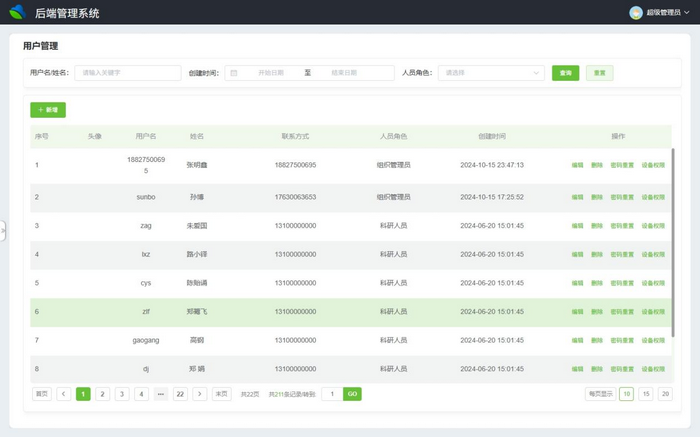Viewport: 700px width, 437px height.
Task: Expand the left sidebar using the edge handle
Action: tap(3, 230)
